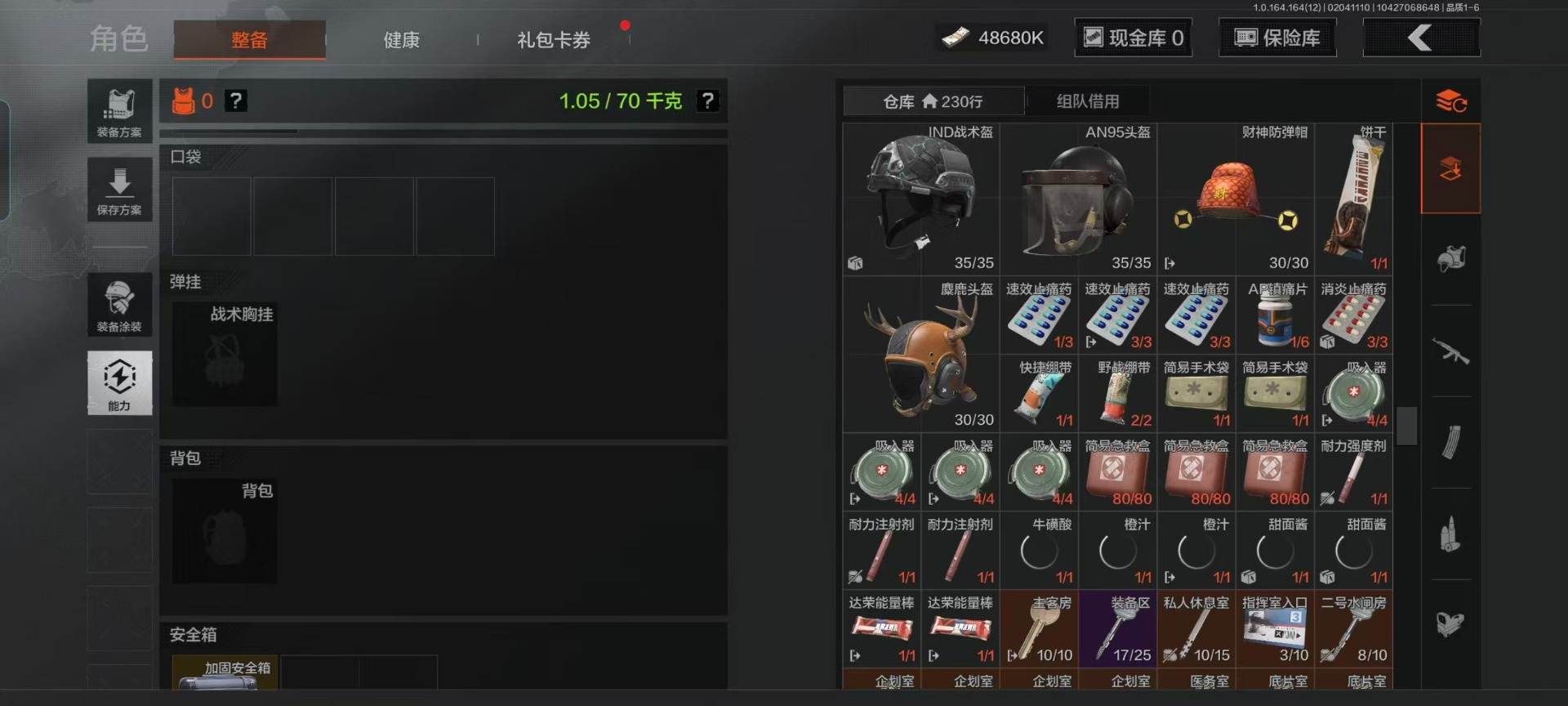Select the 组队借用 tab
Viewport: 1568px width, 706px height.
1088,101
